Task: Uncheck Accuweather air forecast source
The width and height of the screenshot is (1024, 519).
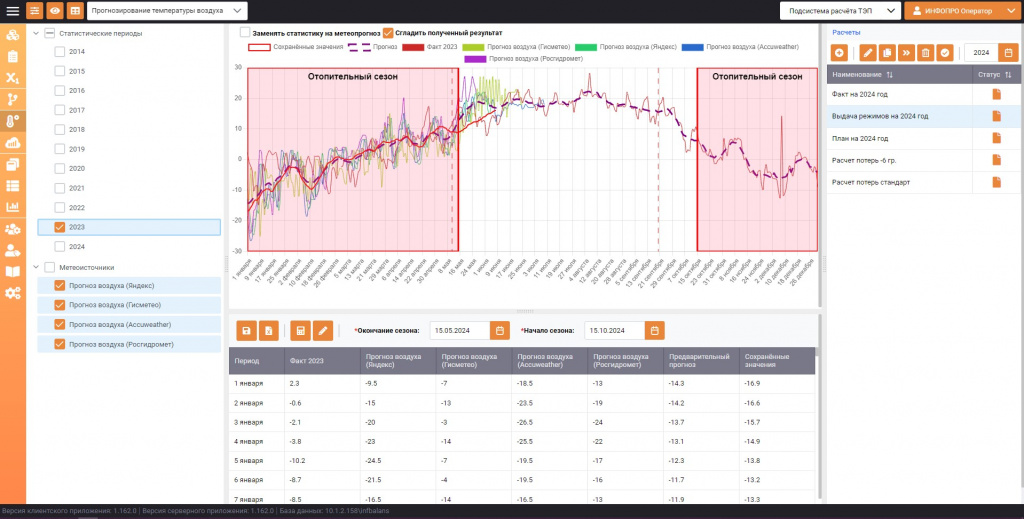Action: [59, 324]
